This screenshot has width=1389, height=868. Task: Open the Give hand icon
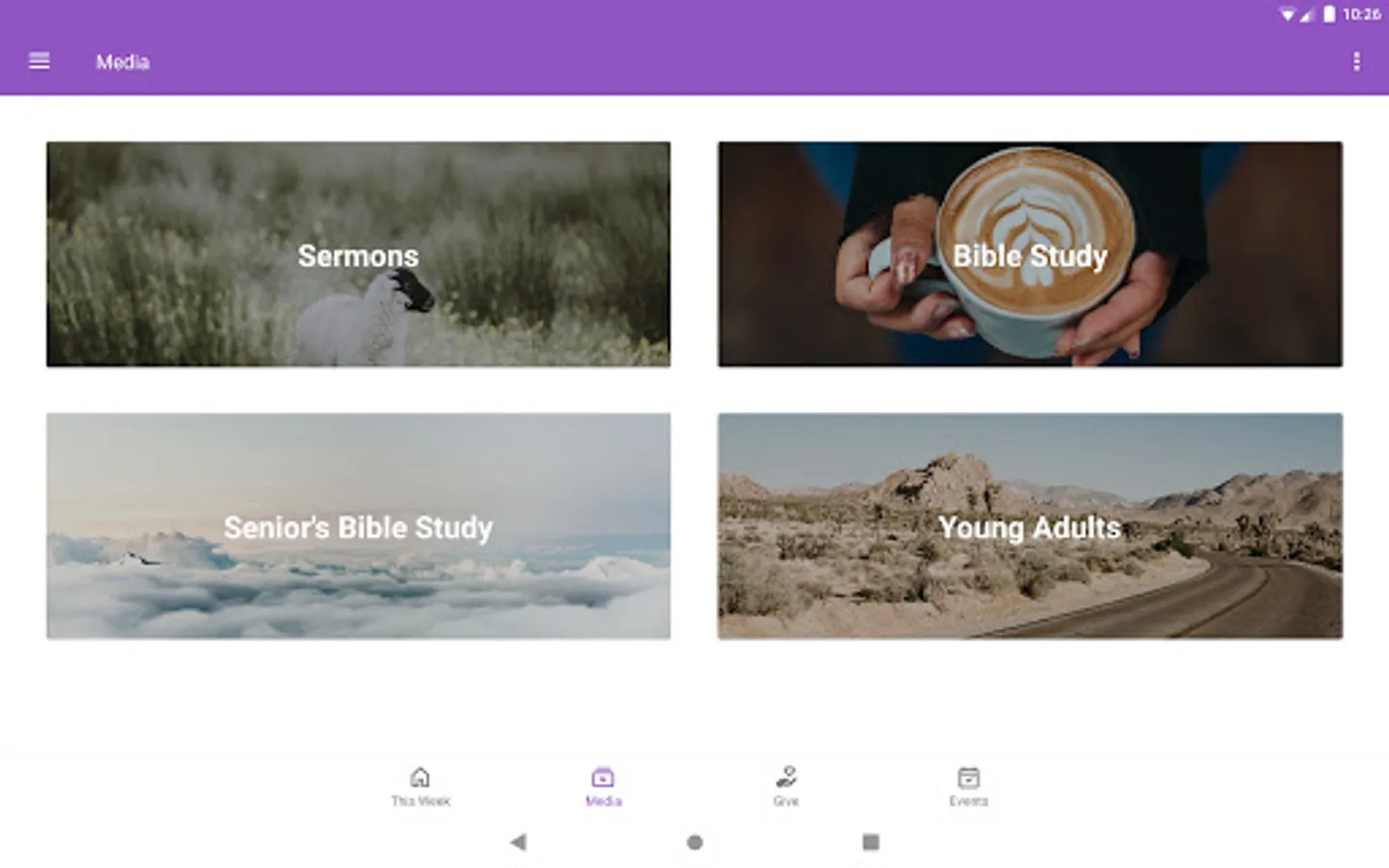786,776
